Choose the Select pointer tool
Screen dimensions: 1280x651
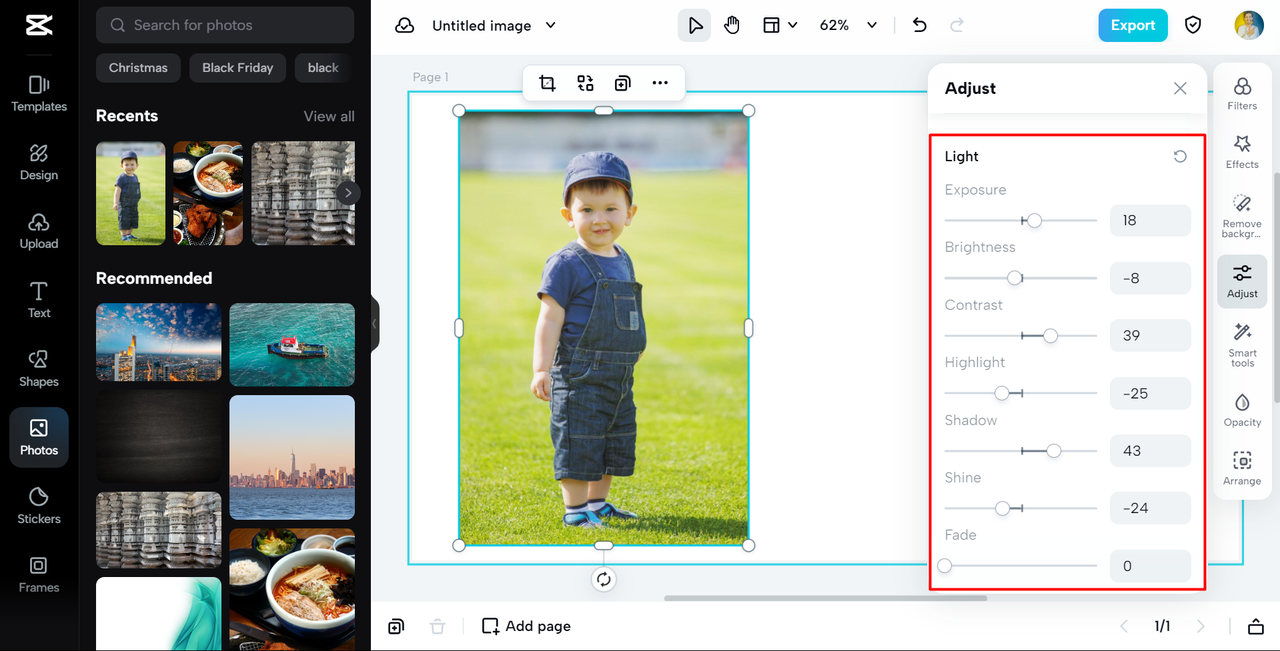coord(694,25)
